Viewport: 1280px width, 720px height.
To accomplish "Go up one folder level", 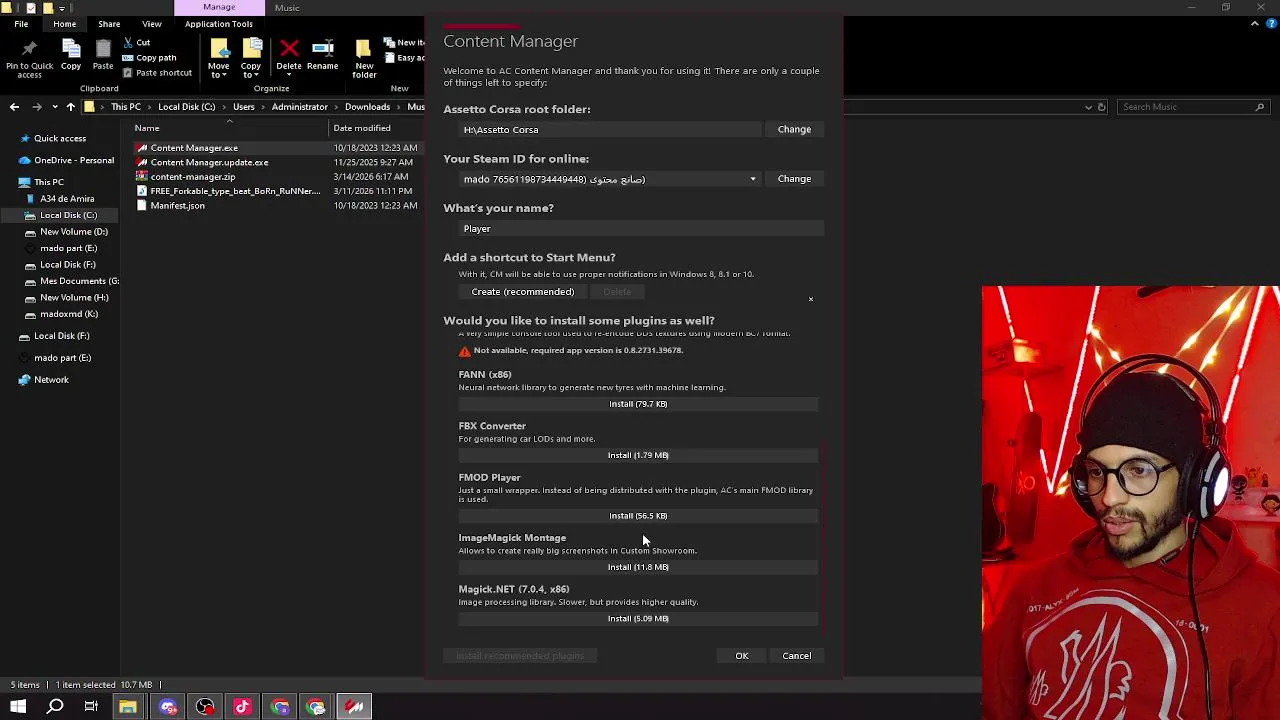I will (x=70, y=107).
